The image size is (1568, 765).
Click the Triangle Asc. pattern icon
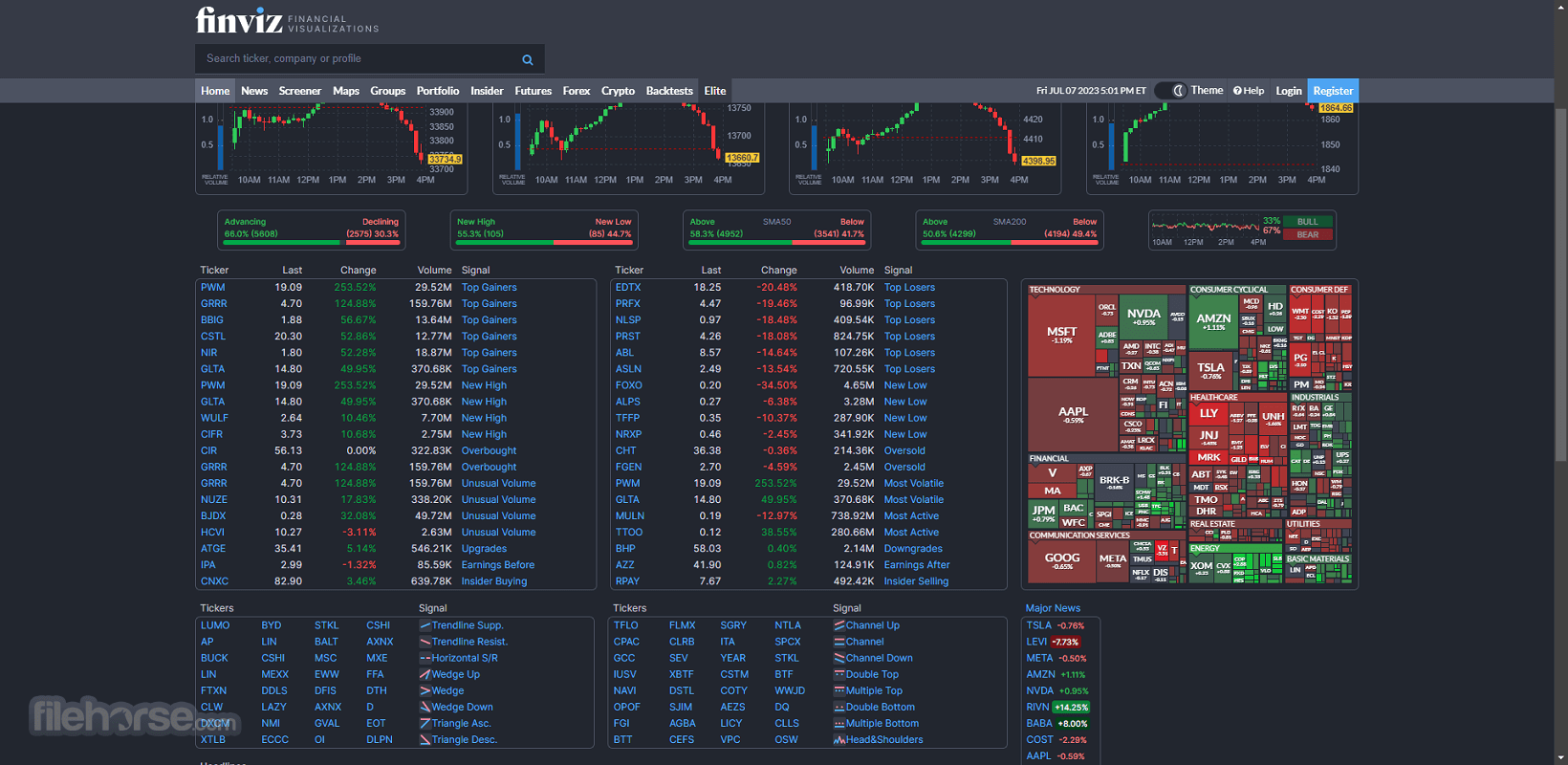click(x=425, y=723)
